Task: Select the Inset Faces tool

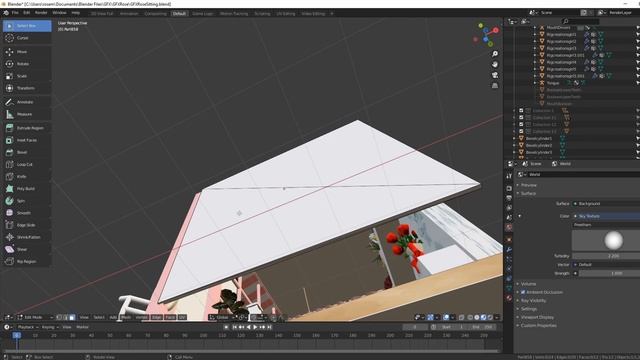Action: tap(27, 140)
